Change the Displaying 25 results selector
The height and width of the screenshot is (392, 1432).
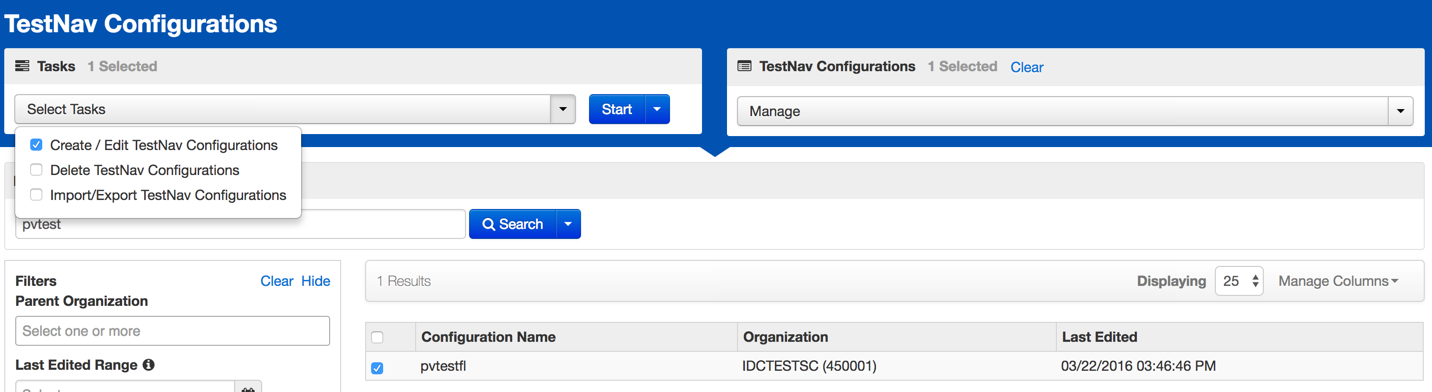pyautogui.click(x=1239, y=281)
